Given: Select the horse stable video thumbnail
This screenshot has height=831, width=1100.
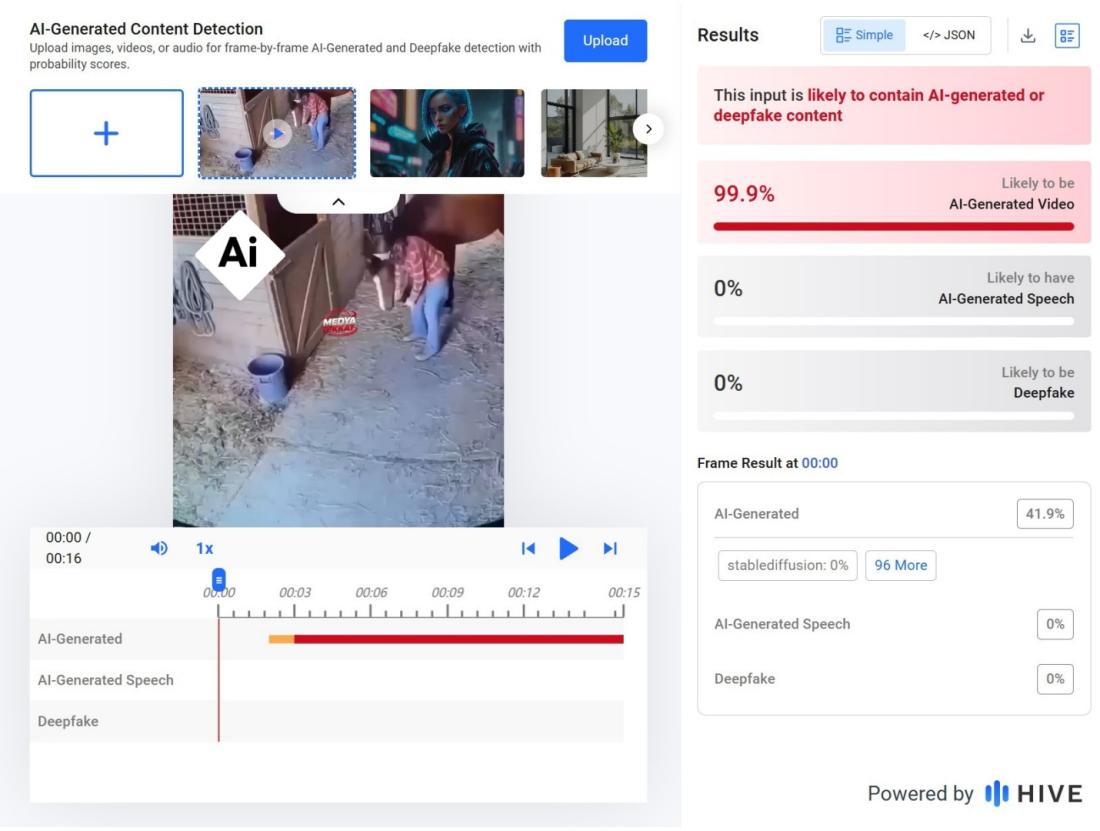Looking at the screenshot, I should (x=277, y=133).
